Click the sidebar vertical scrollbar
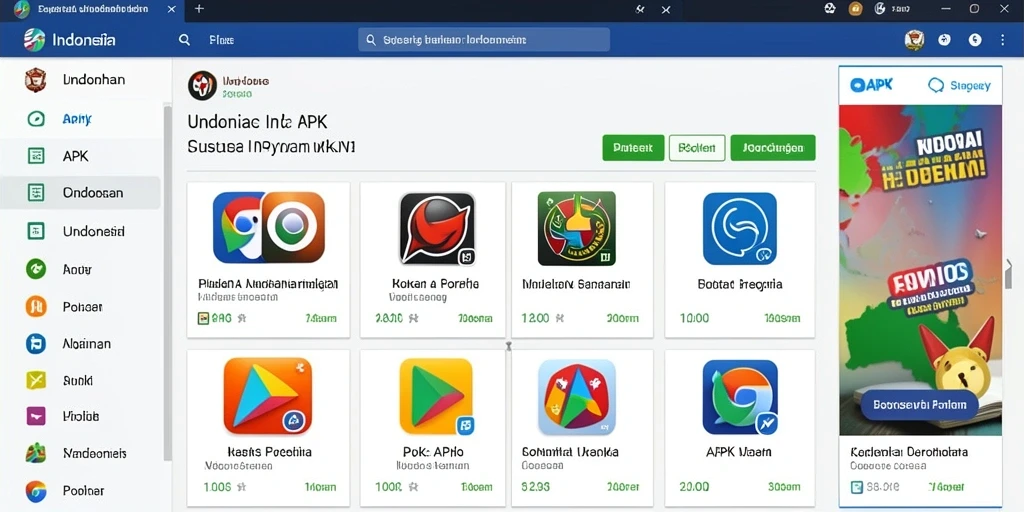Image resolution: width=1024 pixels, height=512 pixels. 168,282
